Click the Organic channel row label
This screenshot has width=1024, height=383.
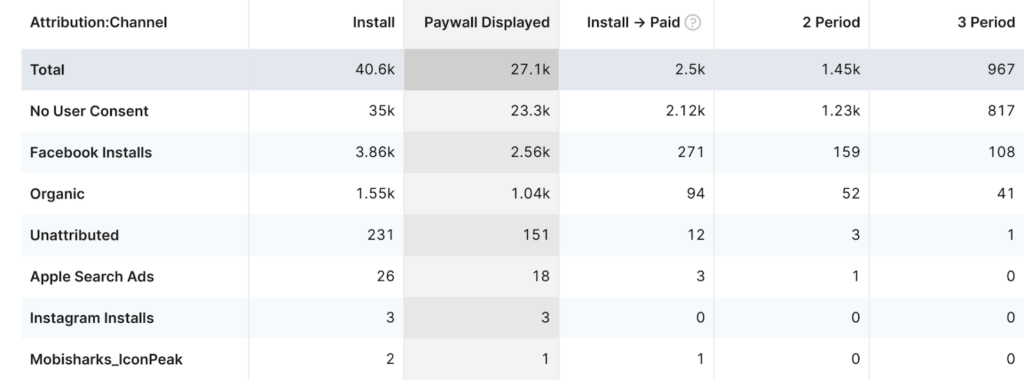click(57, 194)
